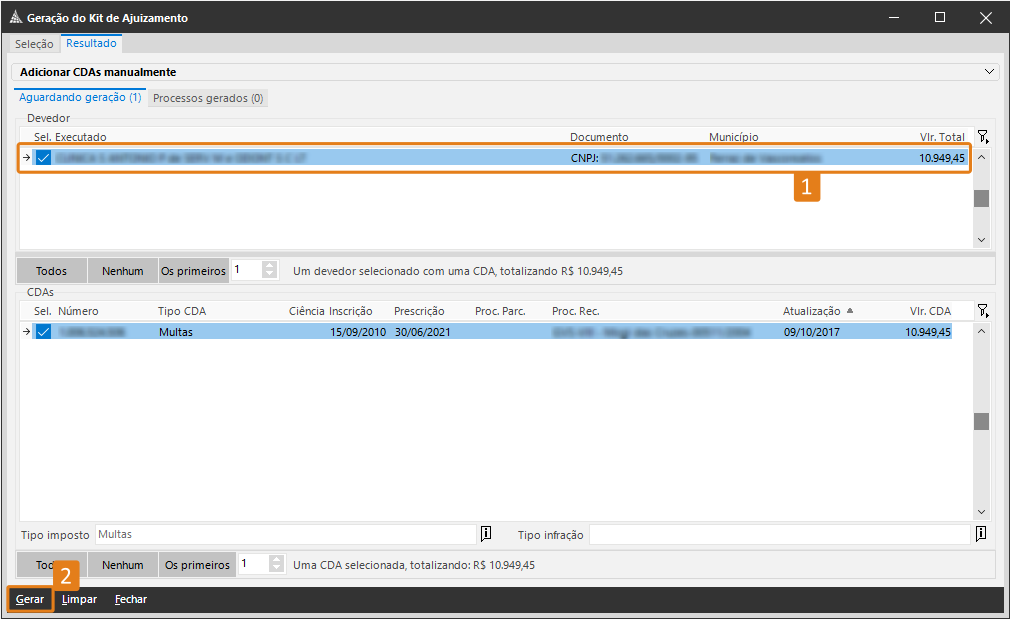Select the Aguardando geração (1) tab
This screenshot has height=619, width=1010.
coord(80,98)
